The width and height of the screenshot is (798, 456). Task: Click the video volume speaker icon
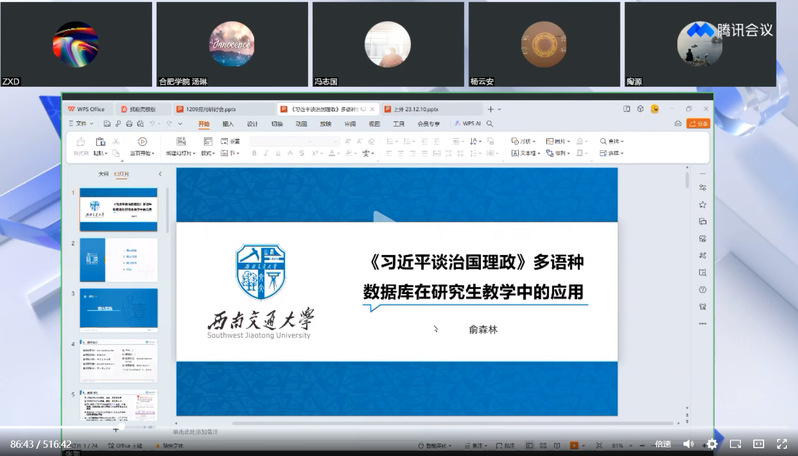pos(688,444)
